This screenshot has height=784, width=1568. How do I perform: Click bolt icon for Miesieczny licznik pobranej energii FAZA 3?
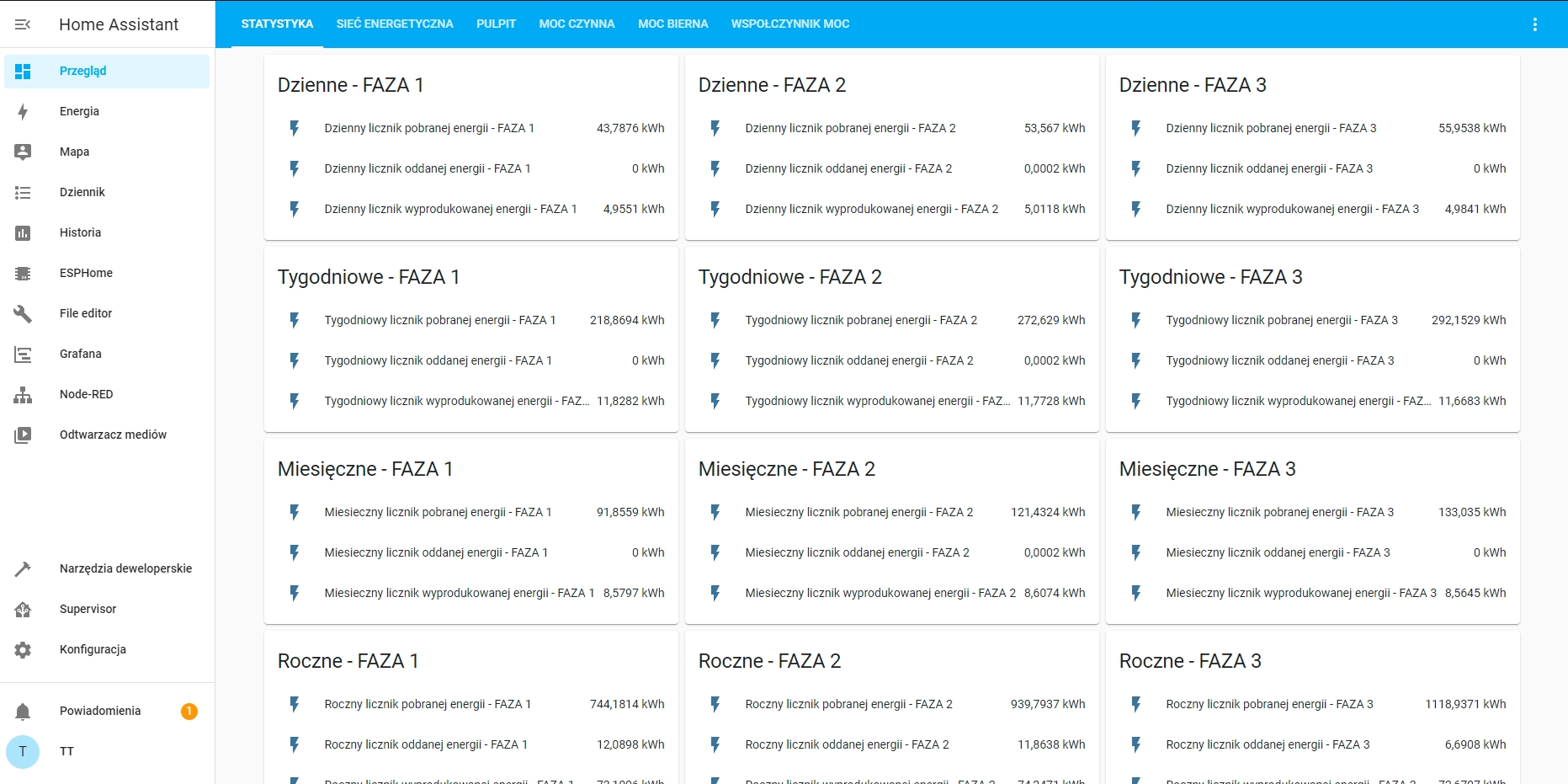pos(1136,512)
